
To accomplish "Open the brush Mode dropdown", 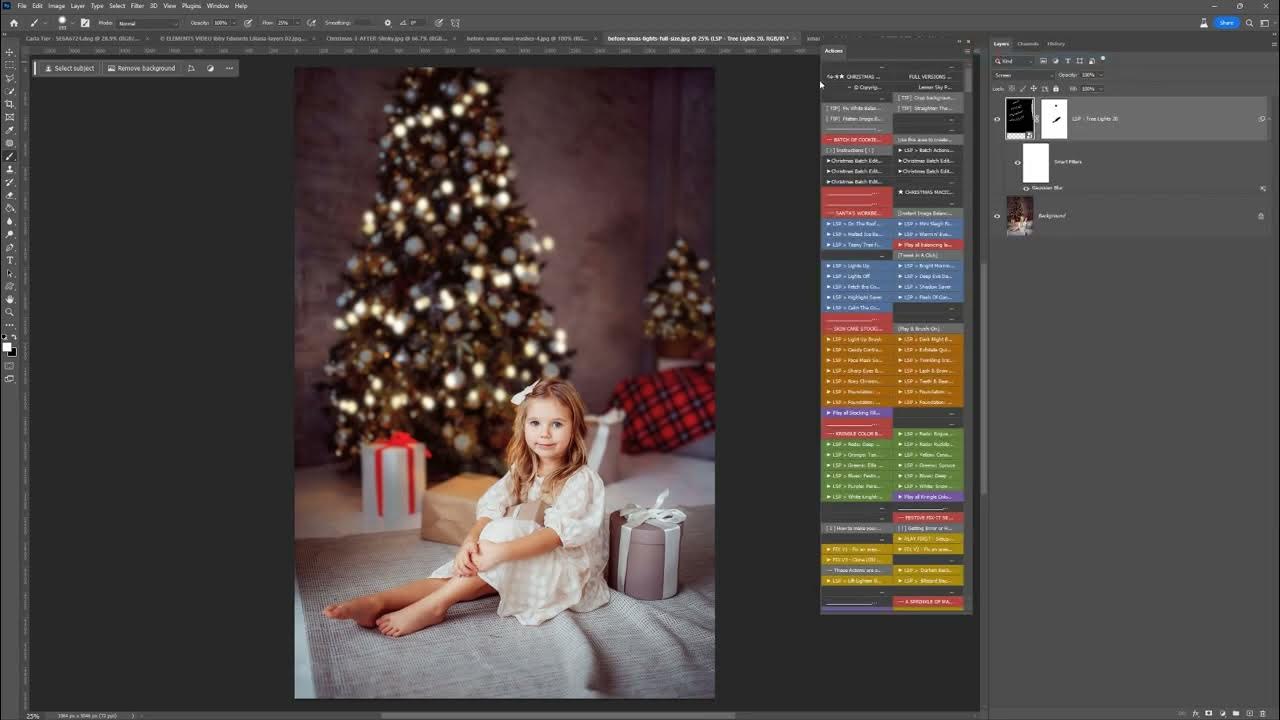I will tap(148, 22).
